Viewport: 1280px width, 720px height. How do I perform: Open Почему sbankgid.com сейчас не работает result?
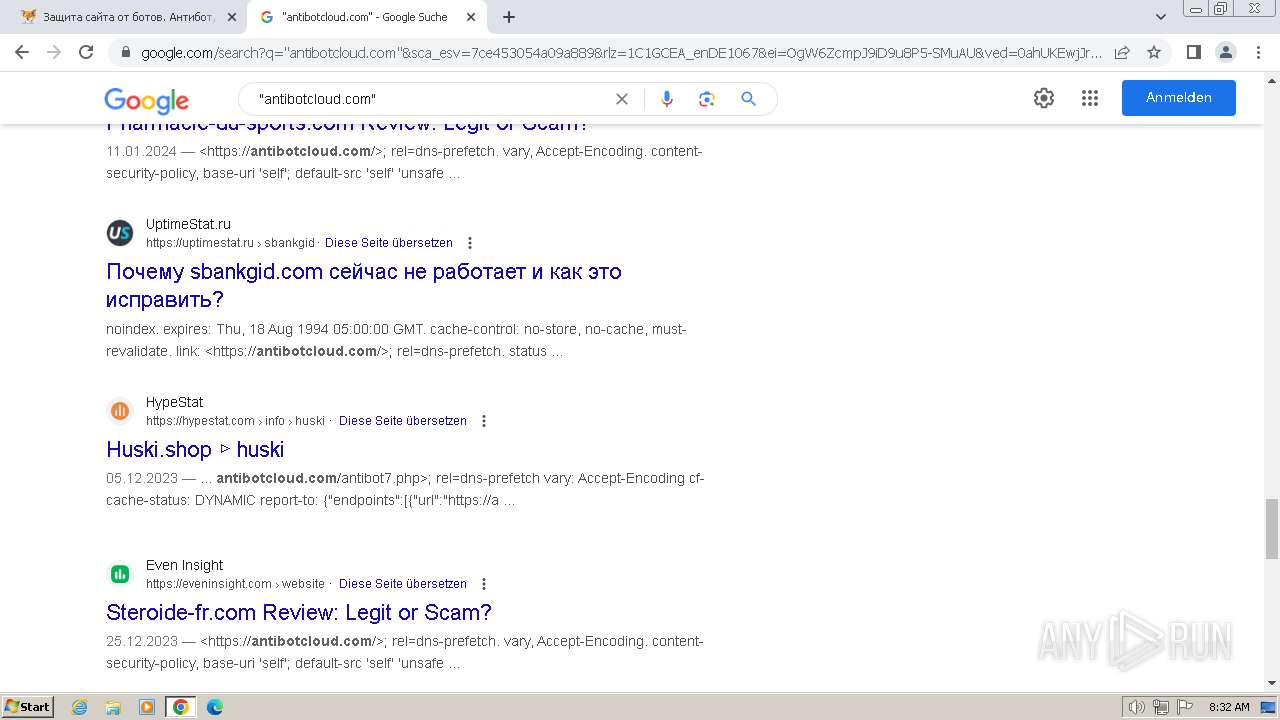364,285
